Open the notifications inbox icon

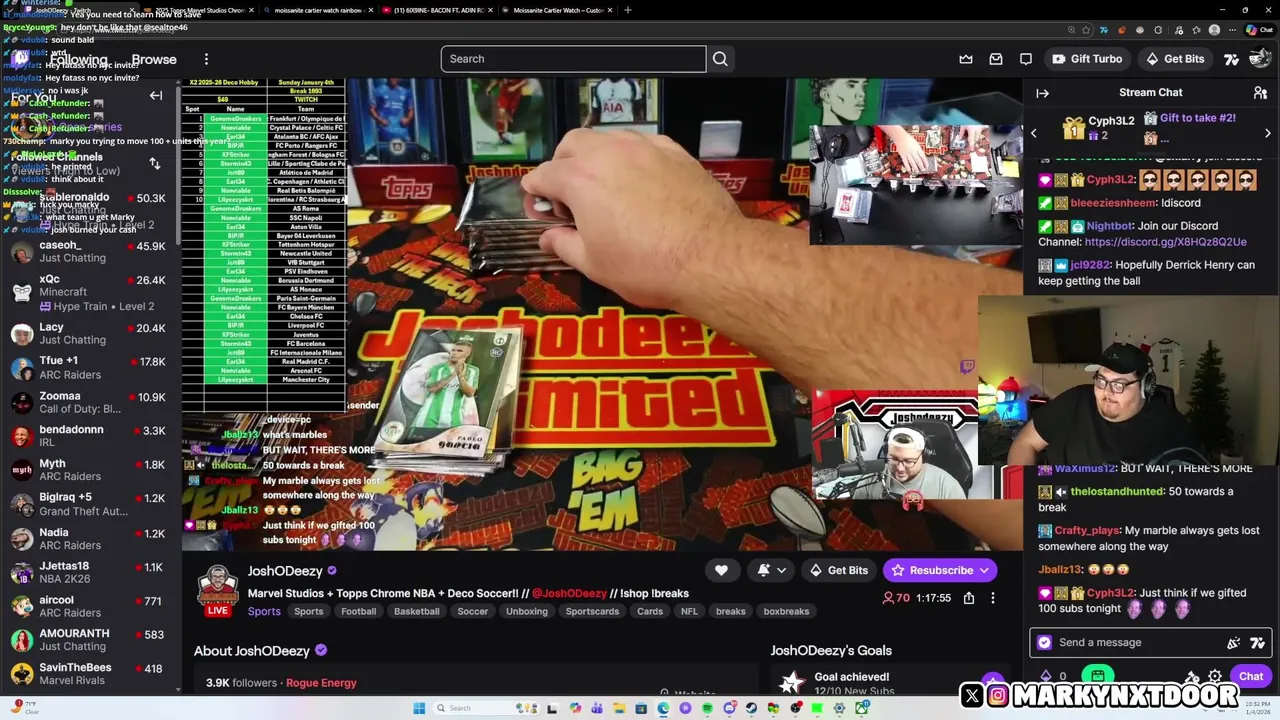(996, 59)
